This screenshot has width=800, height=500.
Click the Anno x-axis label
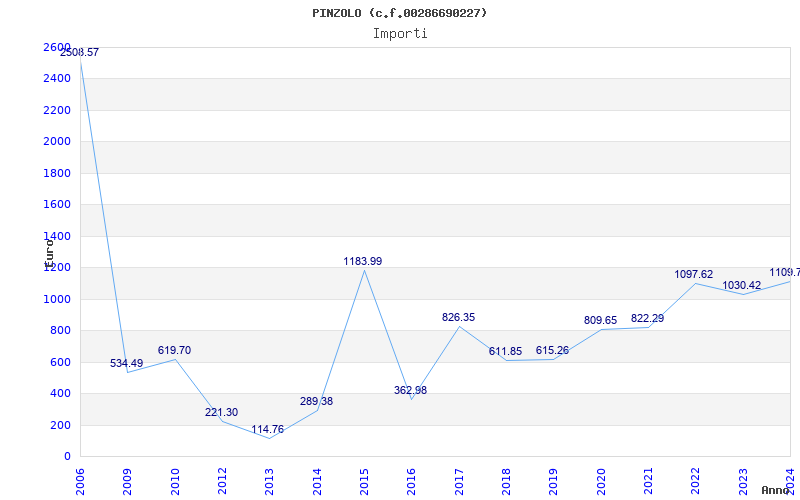coord(776,490)
